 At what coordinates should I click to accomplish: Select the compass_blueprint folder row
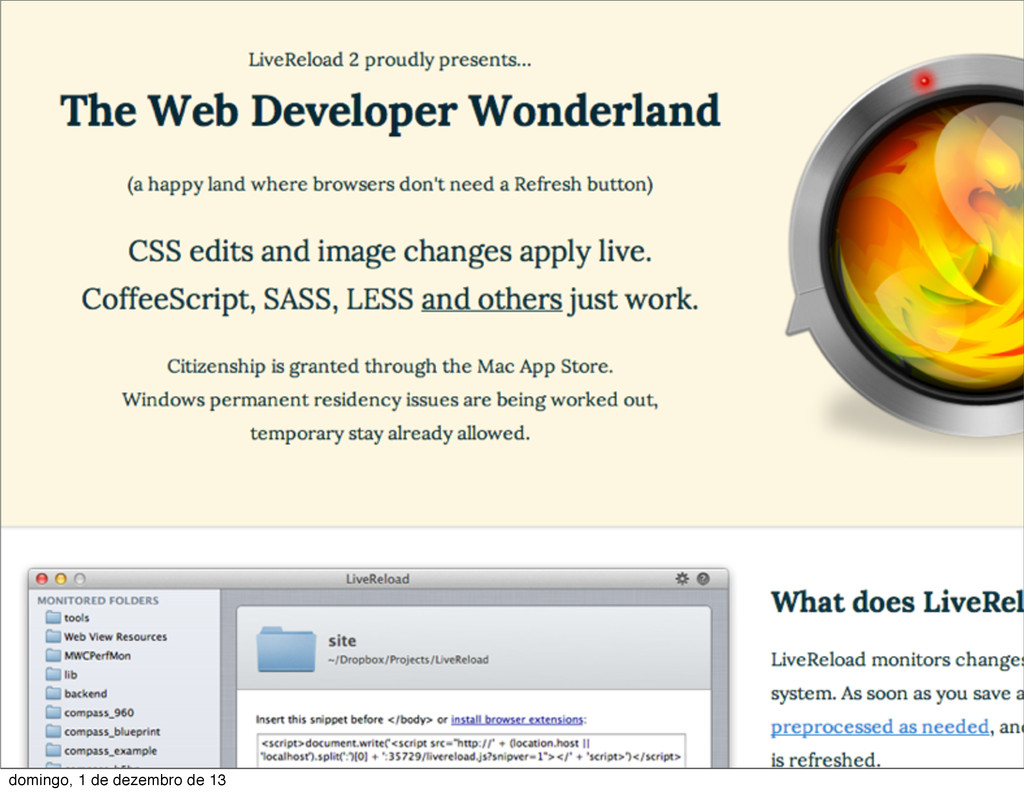[124, 731]
